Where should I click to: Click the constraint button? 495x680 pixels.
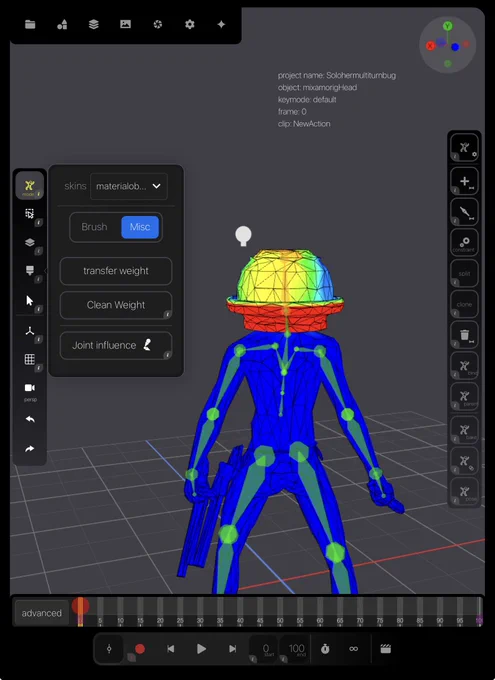[465, 242]
